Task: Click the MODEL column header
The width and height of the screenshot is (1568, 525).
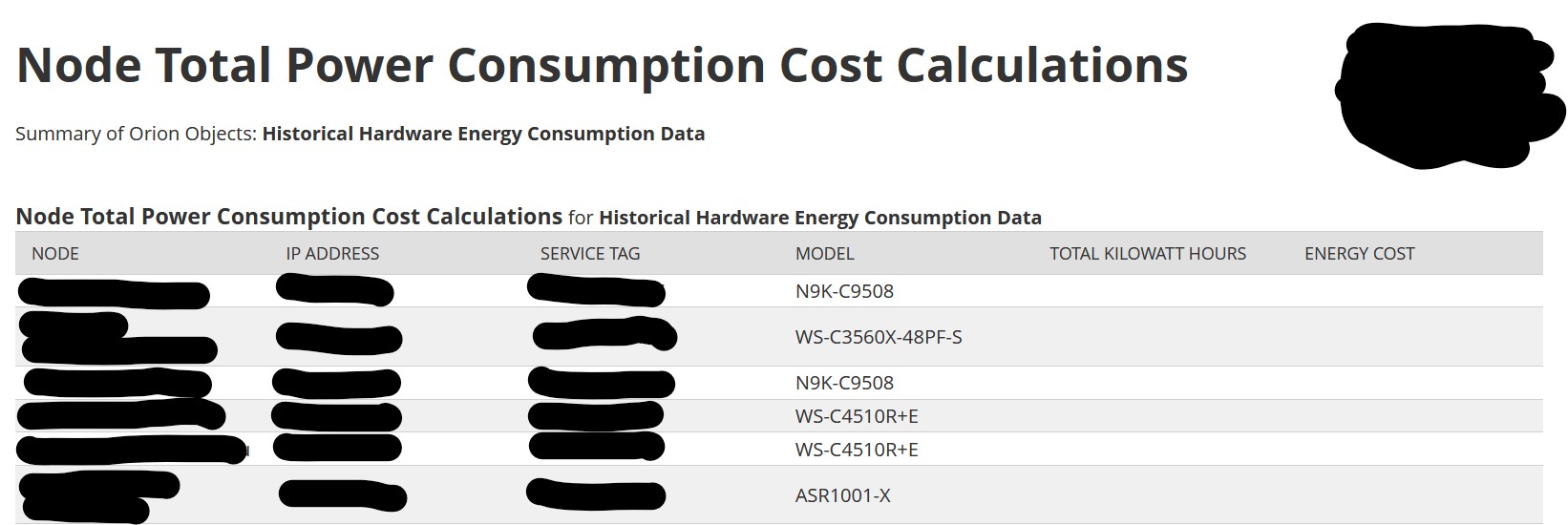Action: [x=825, y=254]
